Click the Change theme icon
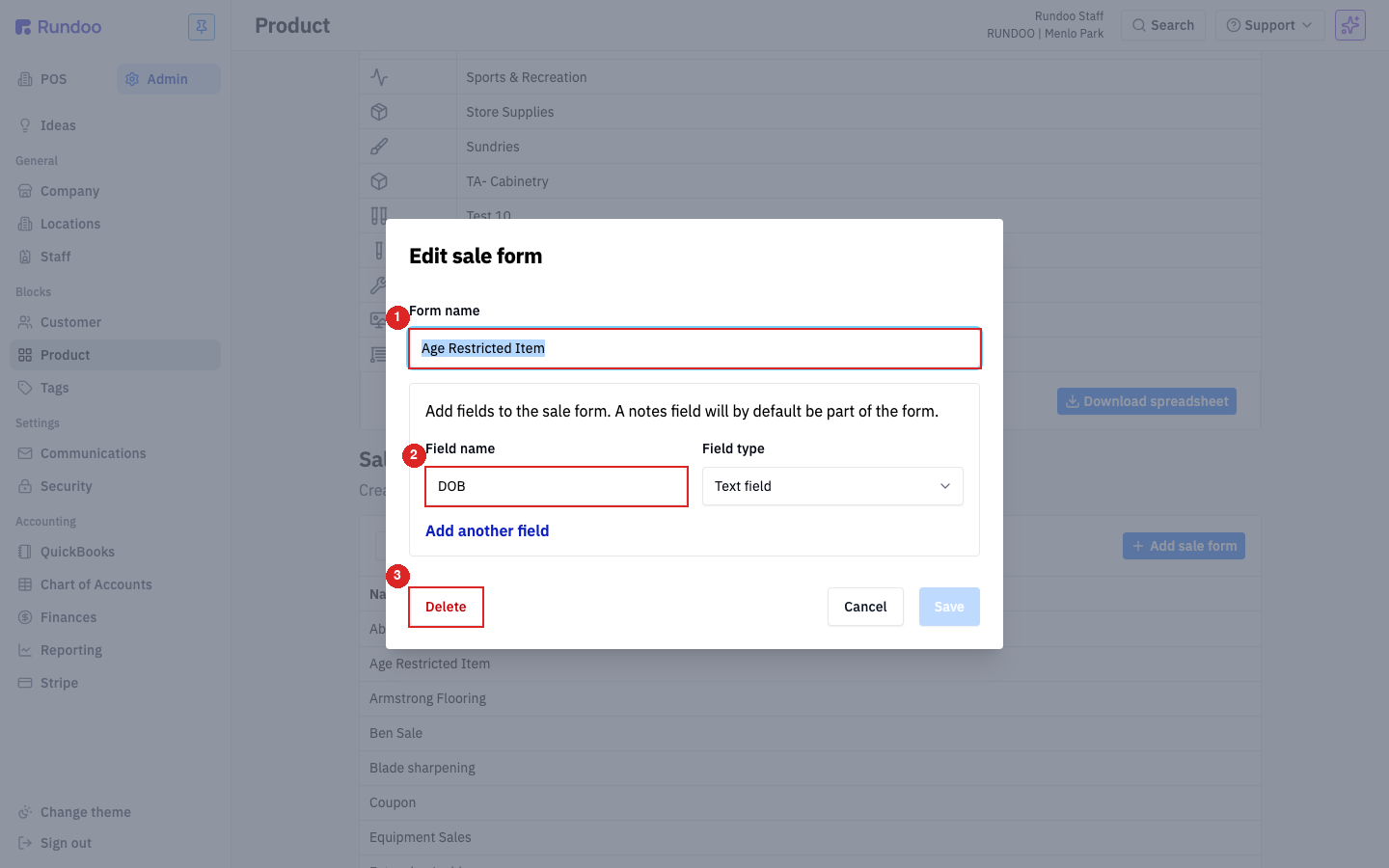 point(25,812)
